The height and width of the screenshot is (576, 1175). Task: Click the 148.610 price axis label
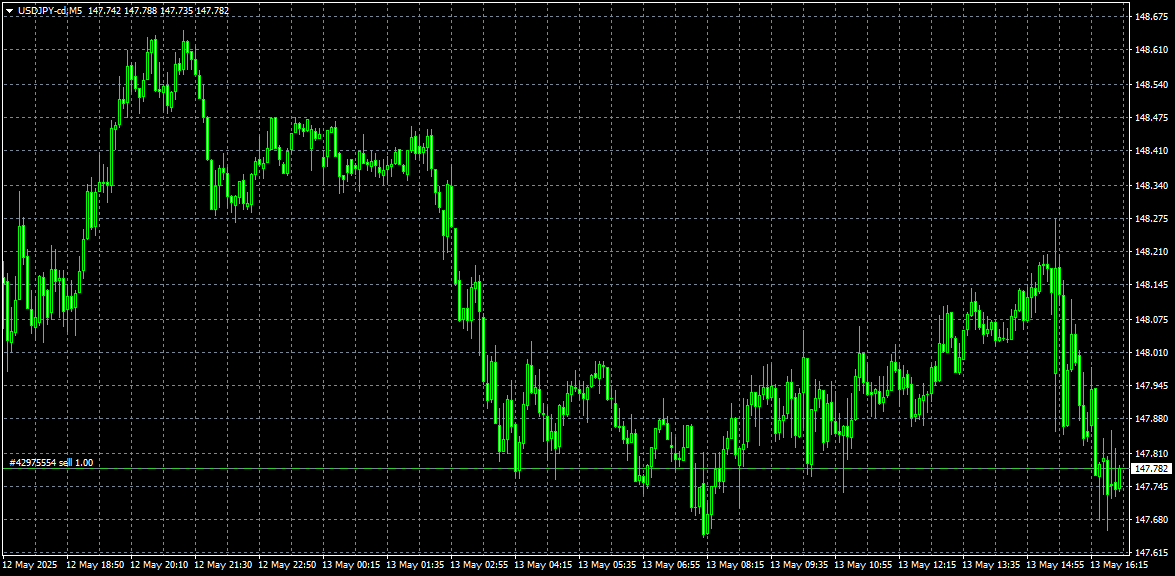tap(1153, 49)
